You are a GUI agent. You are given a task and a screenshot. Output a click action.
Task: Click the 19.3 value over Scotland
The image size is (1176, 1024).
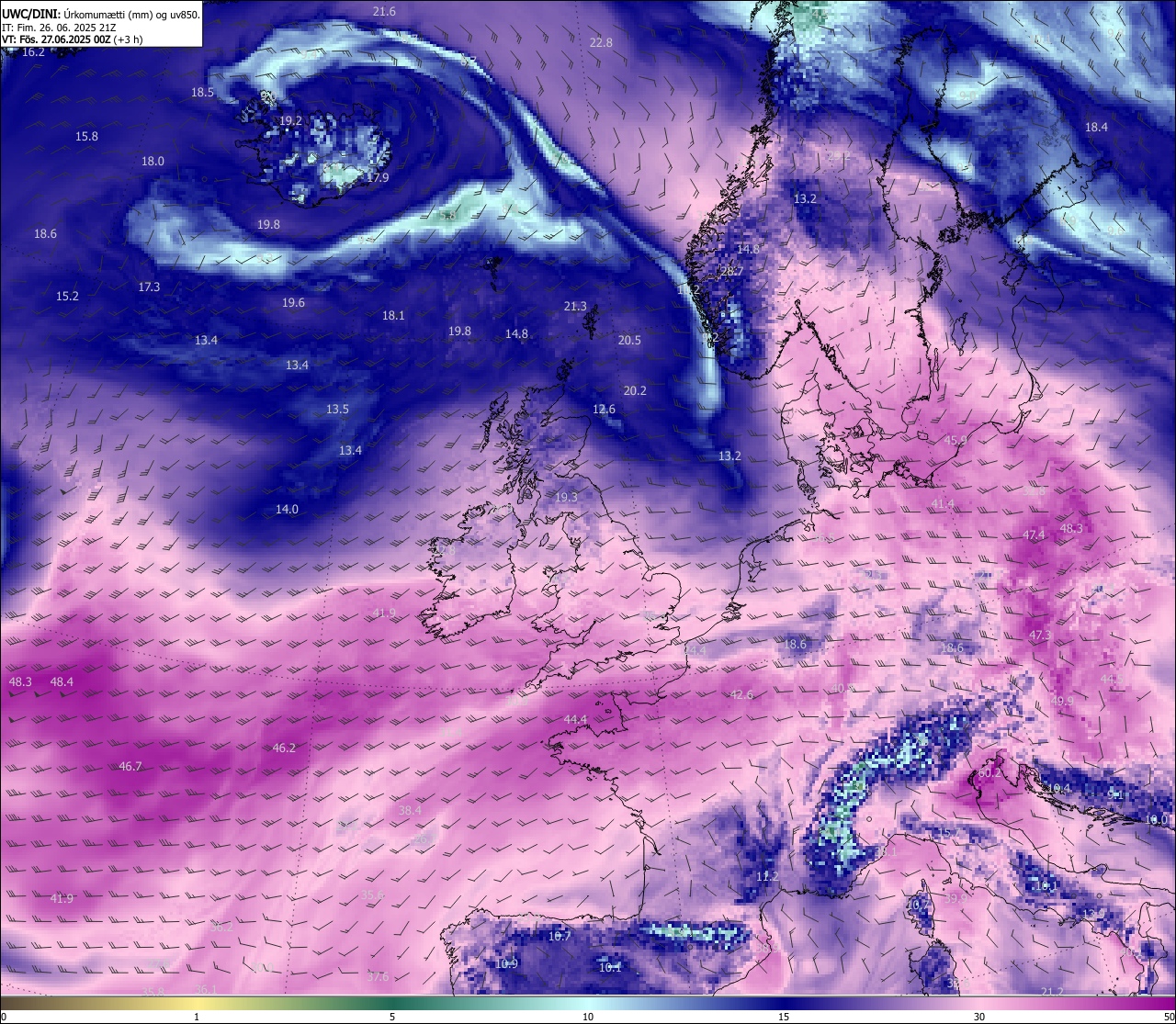tap(566, 497)
